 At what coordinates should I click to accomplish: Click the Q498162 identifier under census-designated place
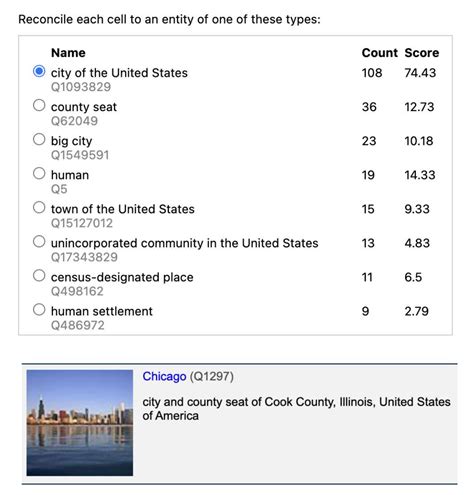click(x=77, y=291)
